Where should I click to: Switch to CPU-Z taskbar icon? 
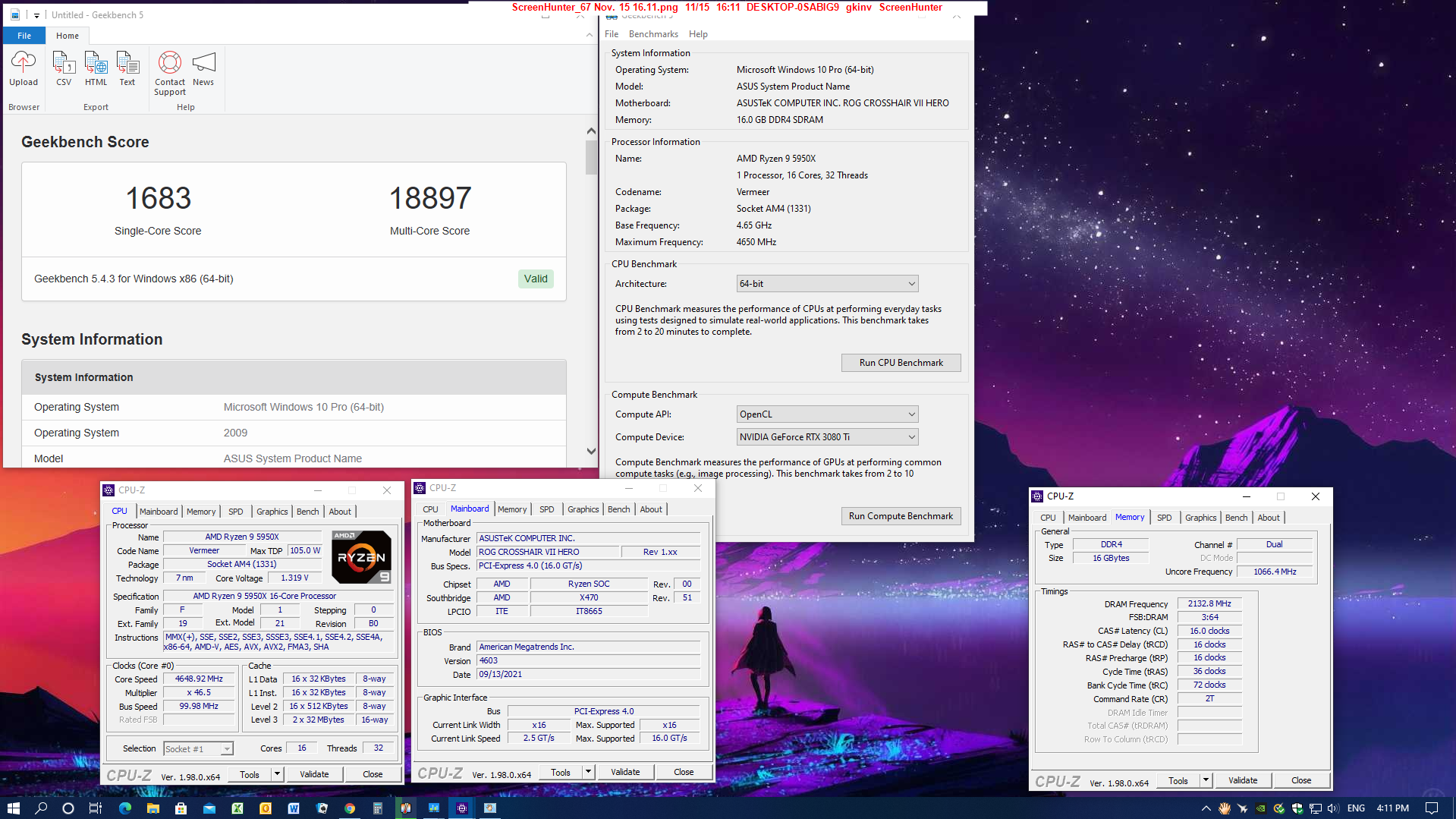click(461, 808)
